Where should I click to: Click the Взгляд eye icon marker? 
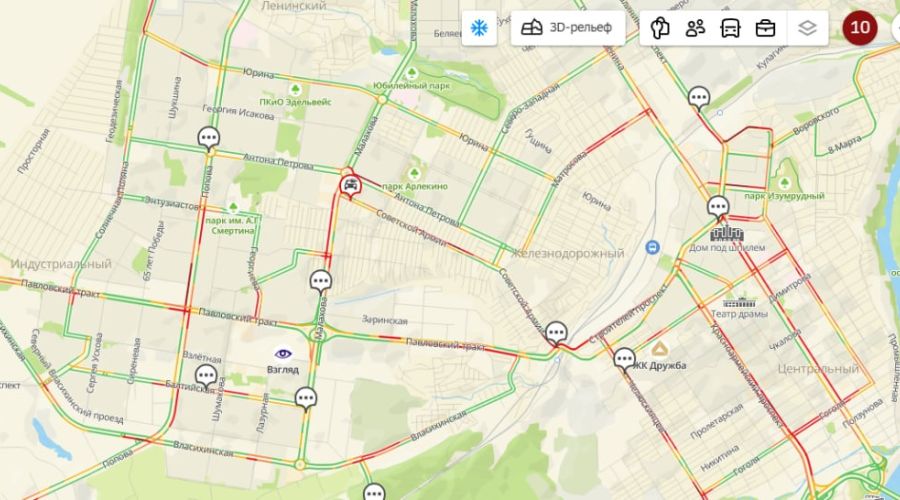(283, 353)
